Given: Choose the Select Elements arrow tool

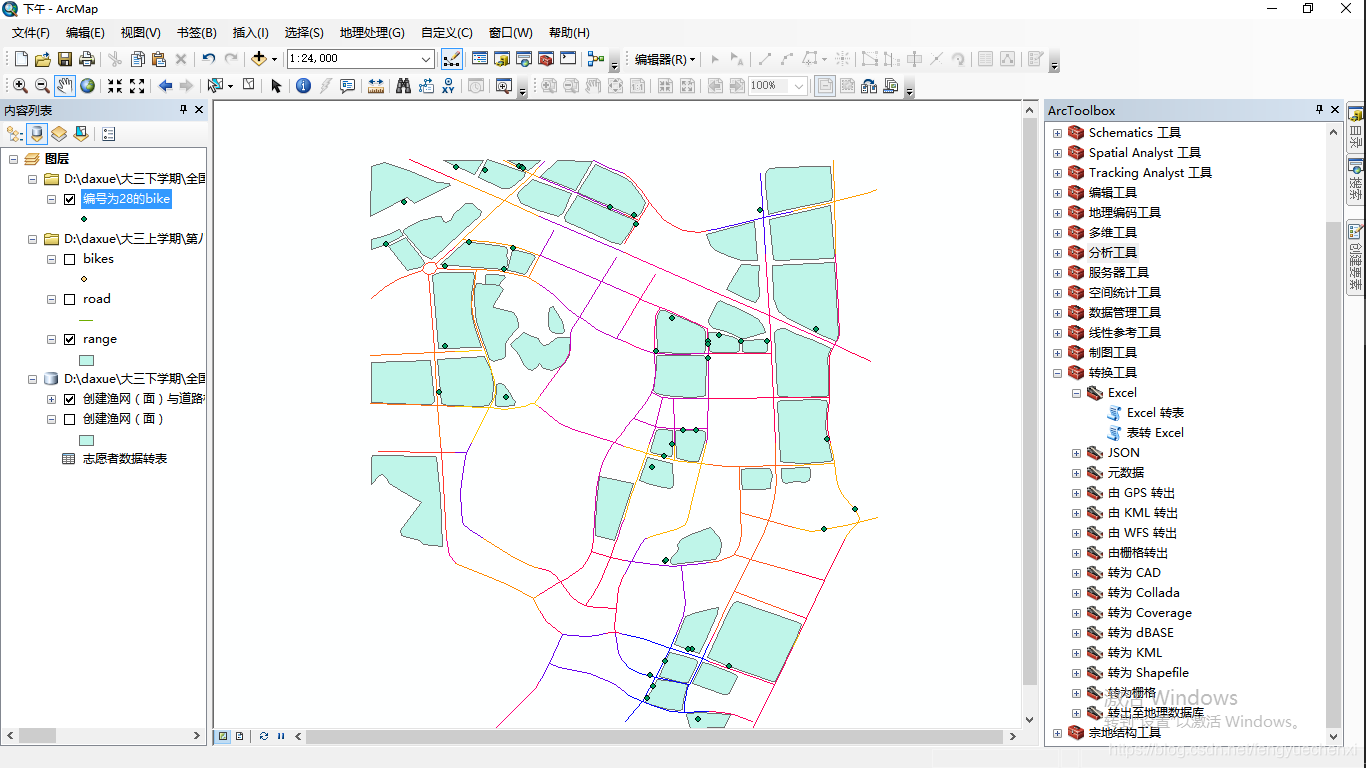Looking at the screenshot, I should (x=277, y=86).
